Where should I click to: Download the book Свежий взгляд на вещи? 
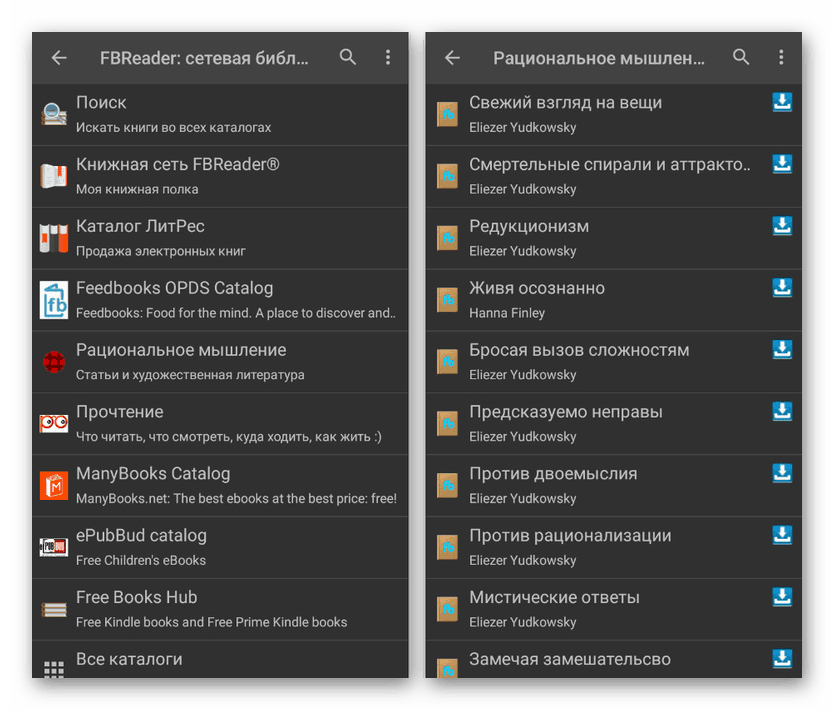[782, 102]
